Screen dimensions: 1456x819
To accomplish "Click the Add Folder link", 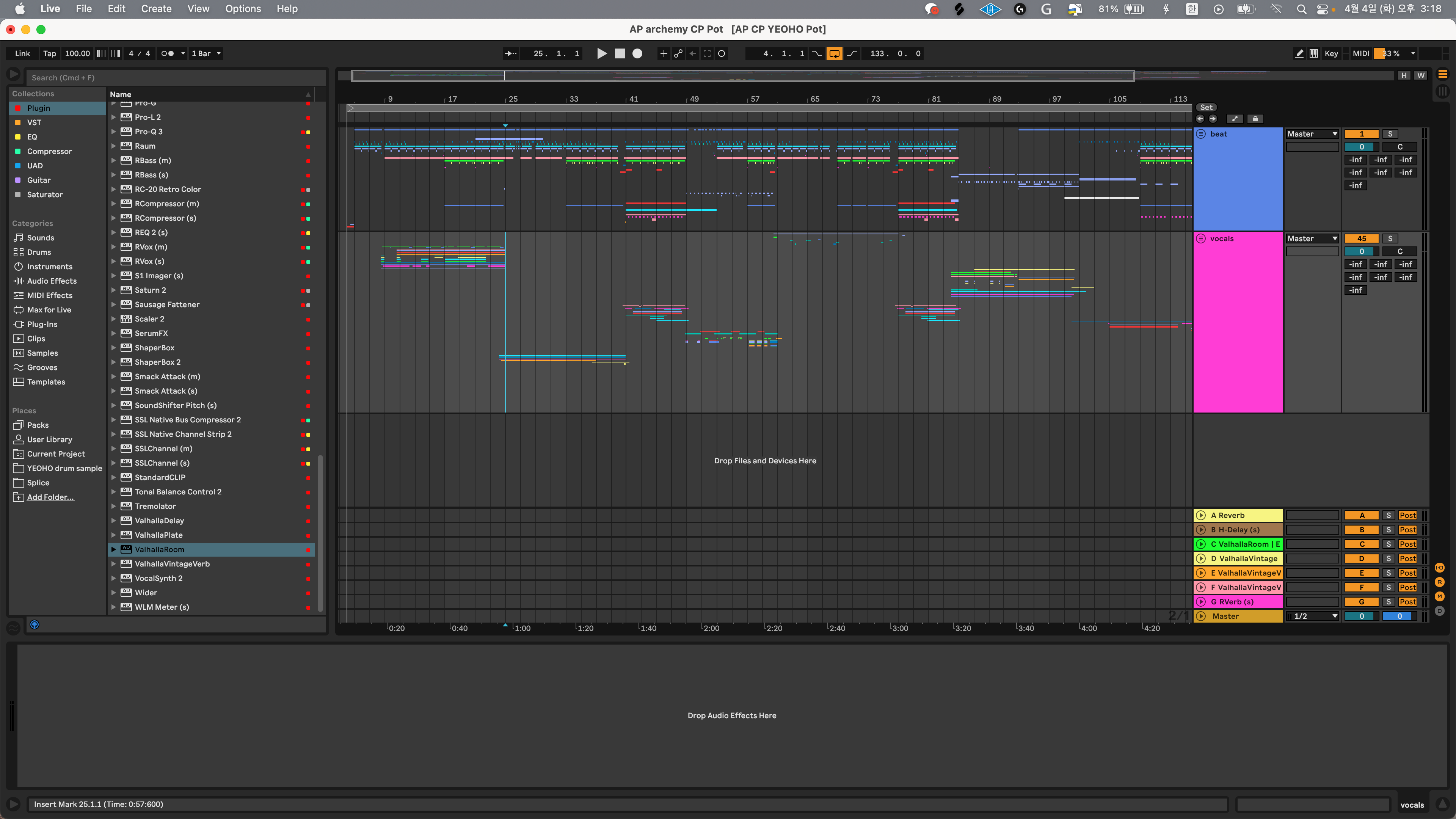I will (50, 497).
